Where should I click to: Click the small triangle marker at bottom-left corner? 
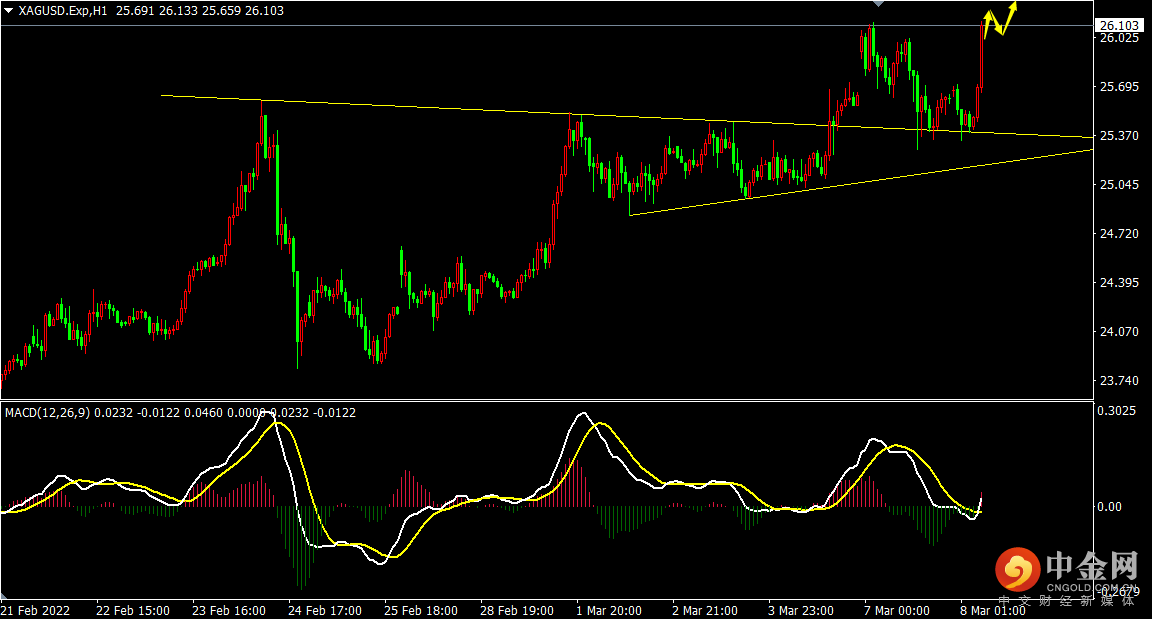click(x=4, y=596)
